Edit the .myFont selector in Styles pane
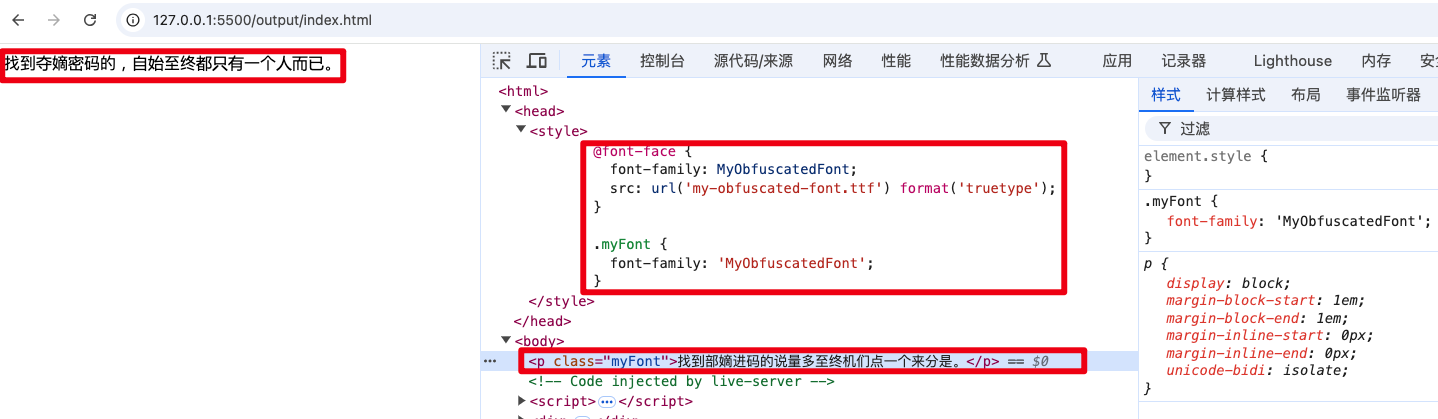Viewport: 1438px width, 419px height. (1172, 201)
